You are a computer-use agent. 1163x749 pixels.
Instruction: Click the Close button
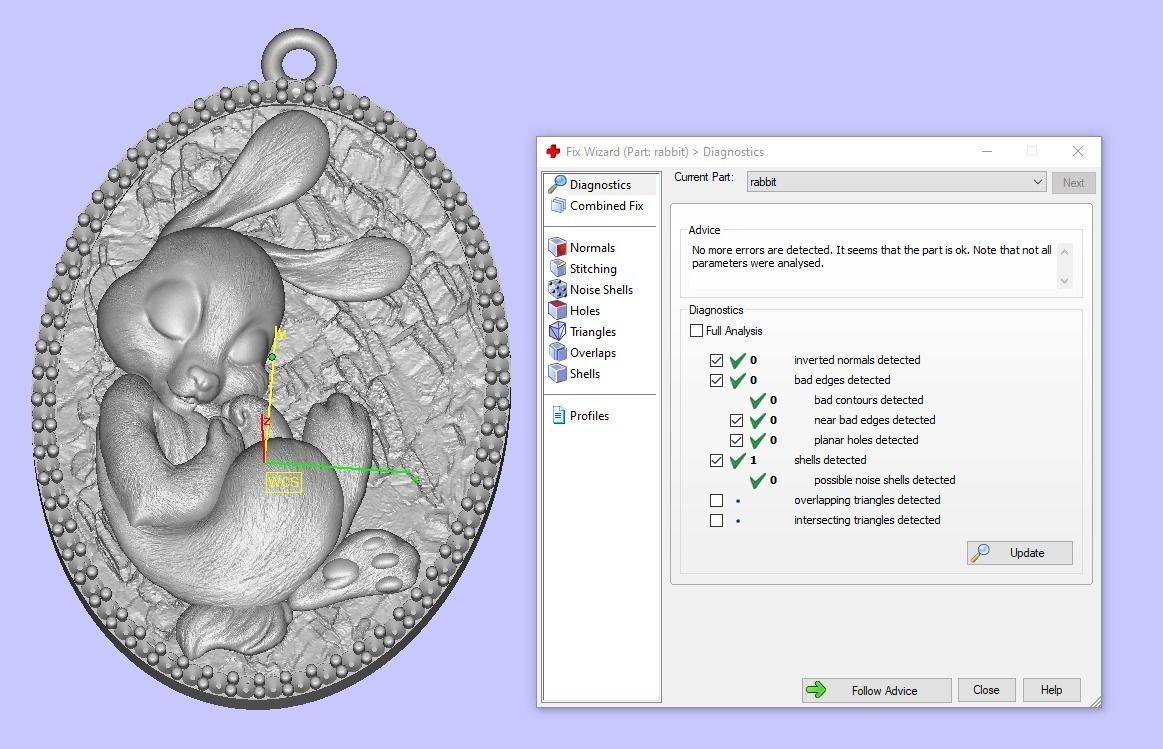coord(986,690)
